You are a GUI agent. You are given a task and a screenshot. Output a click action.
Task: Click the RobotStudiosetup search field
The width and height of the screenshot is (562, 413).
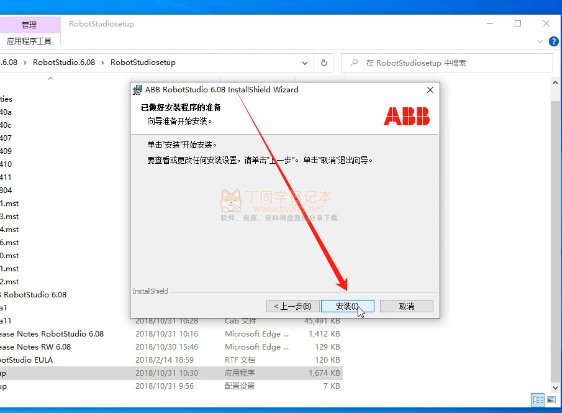point(447,63)
